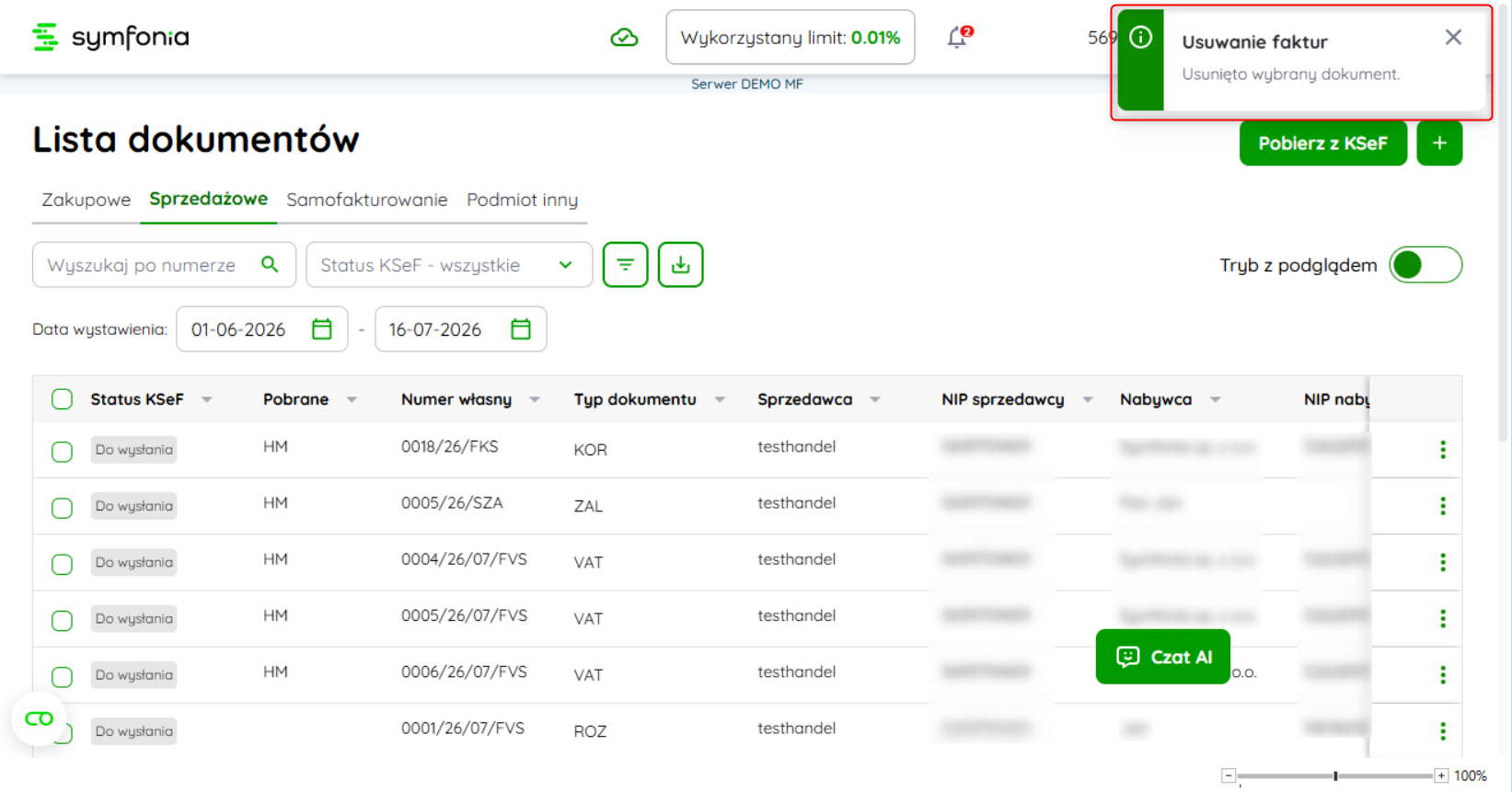This screenshot has height=792, width=1512.
Task: Click the download export icon button
Action: tap(681, 265)
